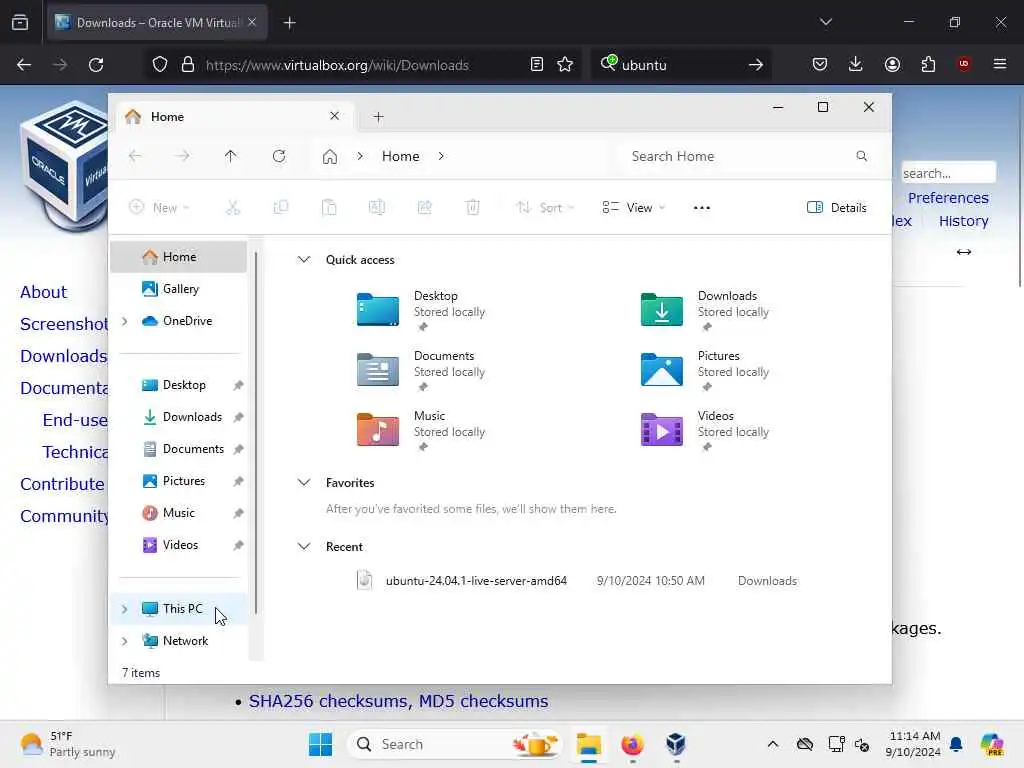Screen dimensions: 1024x768
Task: List all Firefox tabs dropdown arrow
Action: pos(825,22)
